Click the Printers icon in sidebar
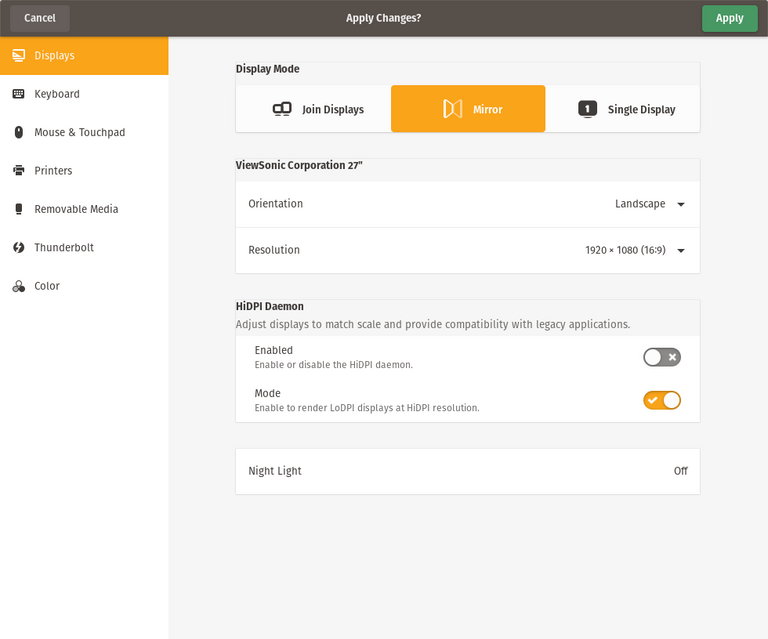This screenshot has height=639, width=768. click(19, 171)
